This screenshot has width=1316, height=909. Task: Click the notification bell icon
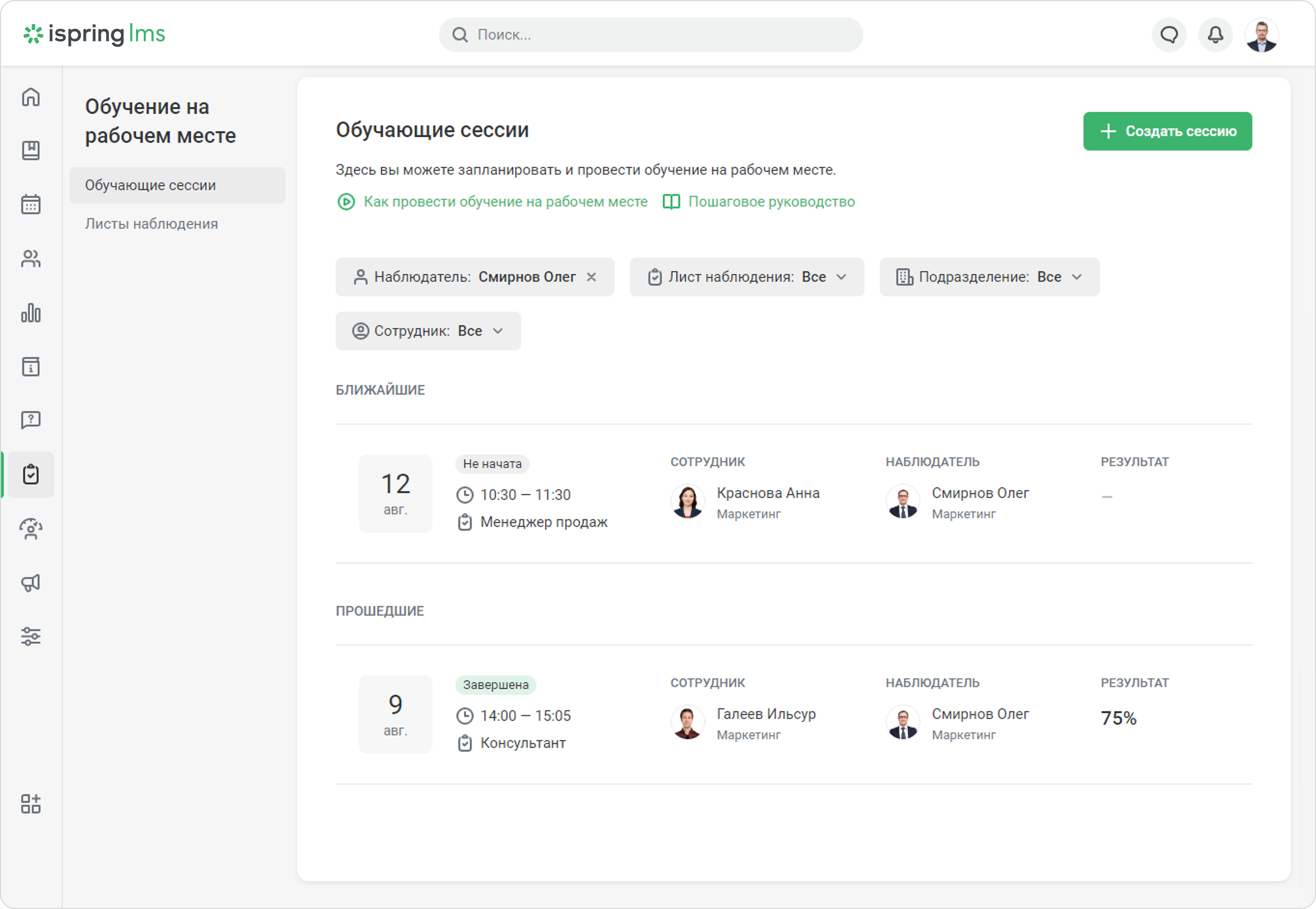pos(1215,35)
